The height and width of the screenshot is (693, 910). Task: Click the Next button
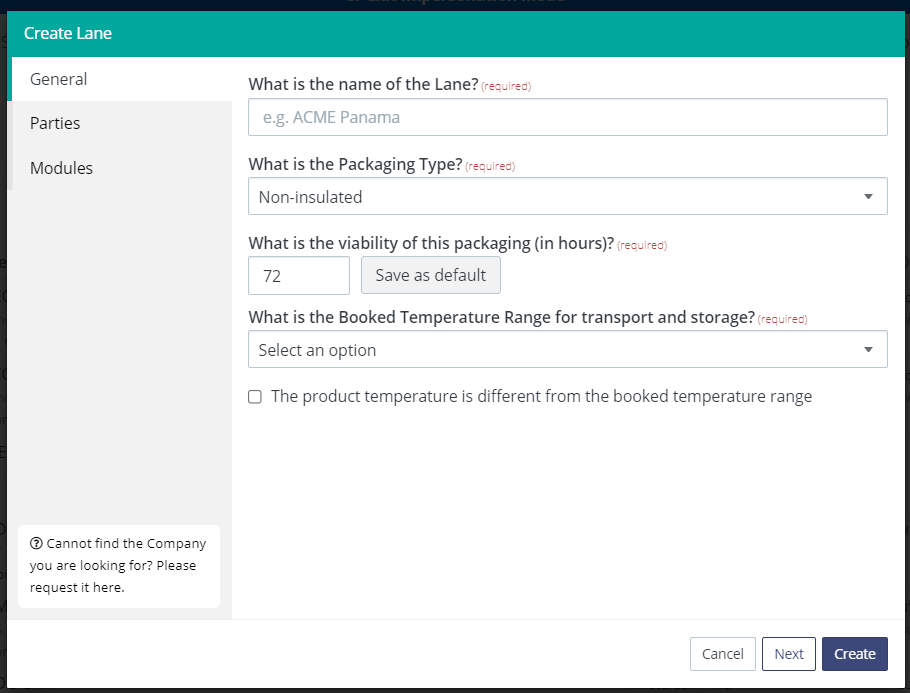point(788,653)
